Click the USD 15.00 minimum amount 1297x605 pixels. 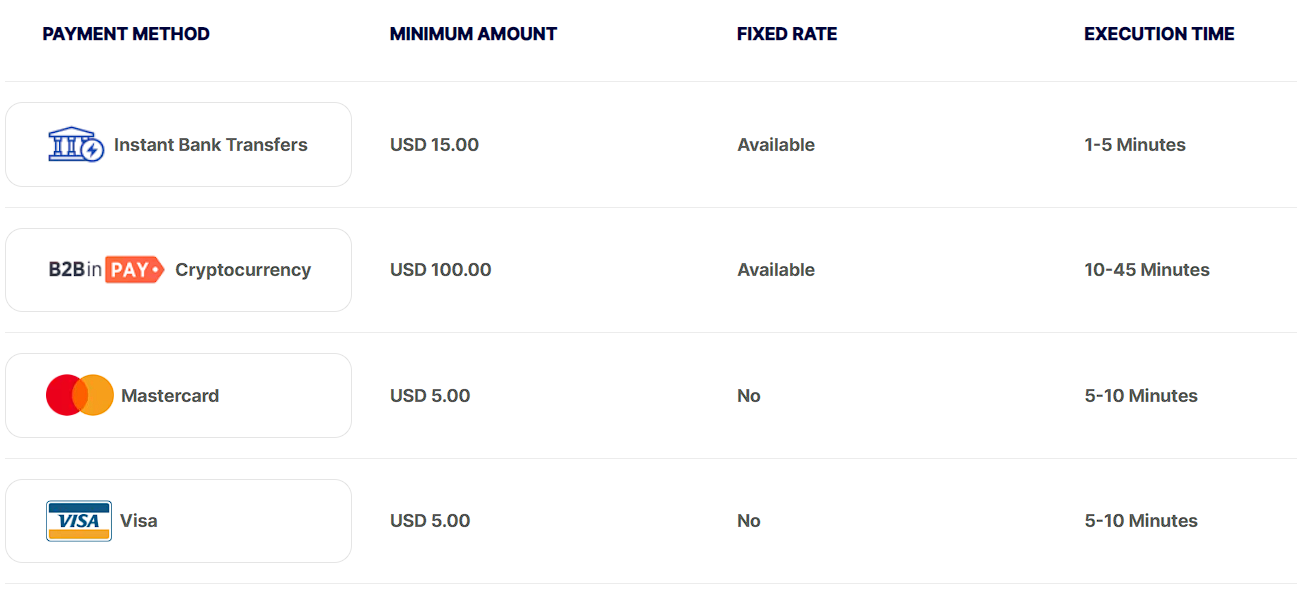[x=434, y=145]
